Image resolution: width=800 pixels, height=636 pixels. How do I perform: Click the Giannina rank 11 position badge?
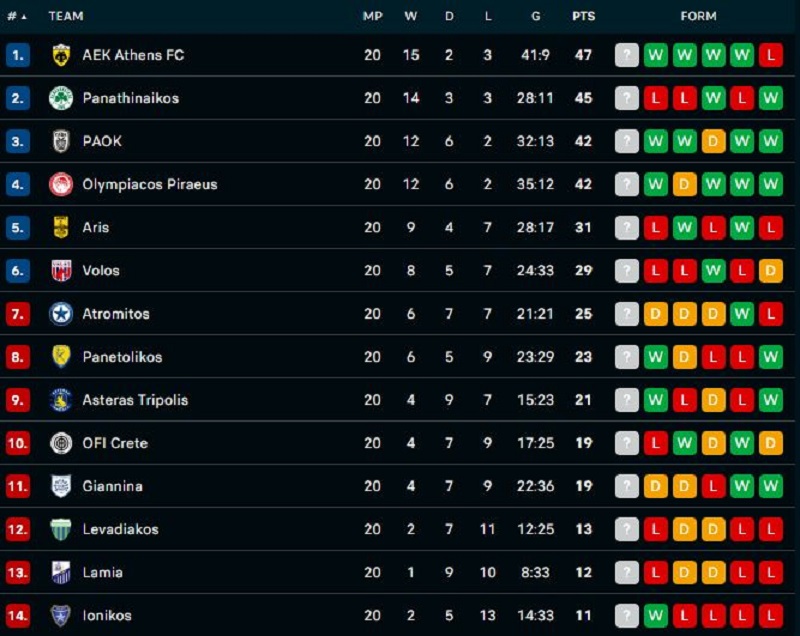pyautogui.click(x=18, y=486)
